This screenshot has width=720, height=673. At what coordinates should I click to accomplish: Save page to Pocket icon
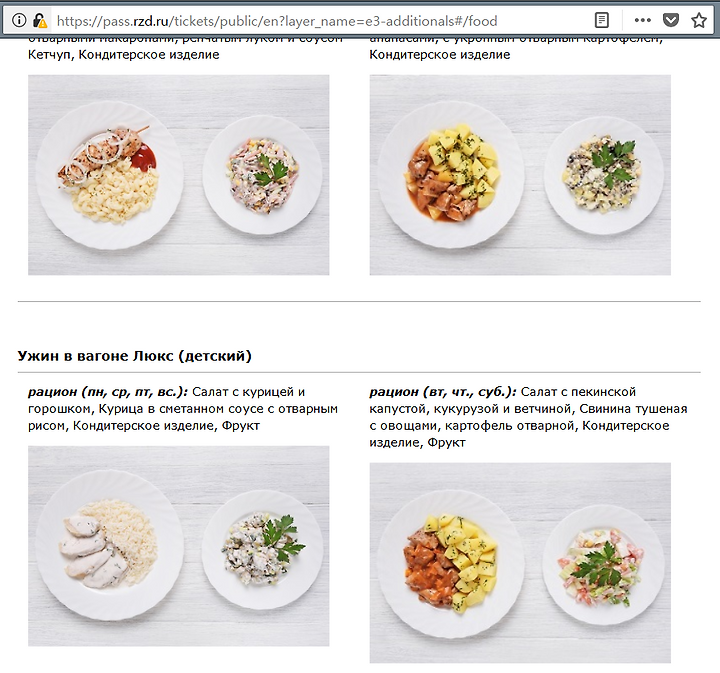point(671,20)
